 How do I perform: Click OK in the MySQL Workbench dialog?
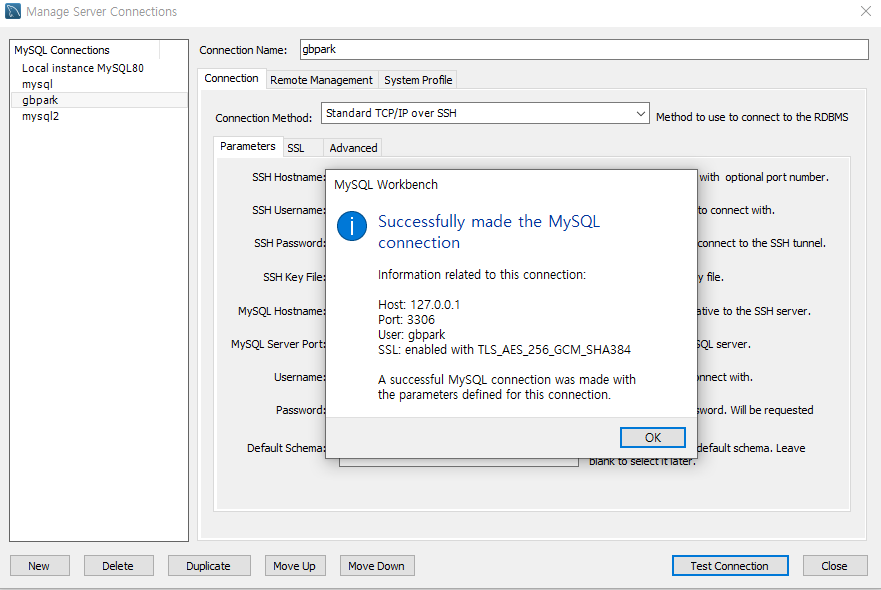coord(652,438)
